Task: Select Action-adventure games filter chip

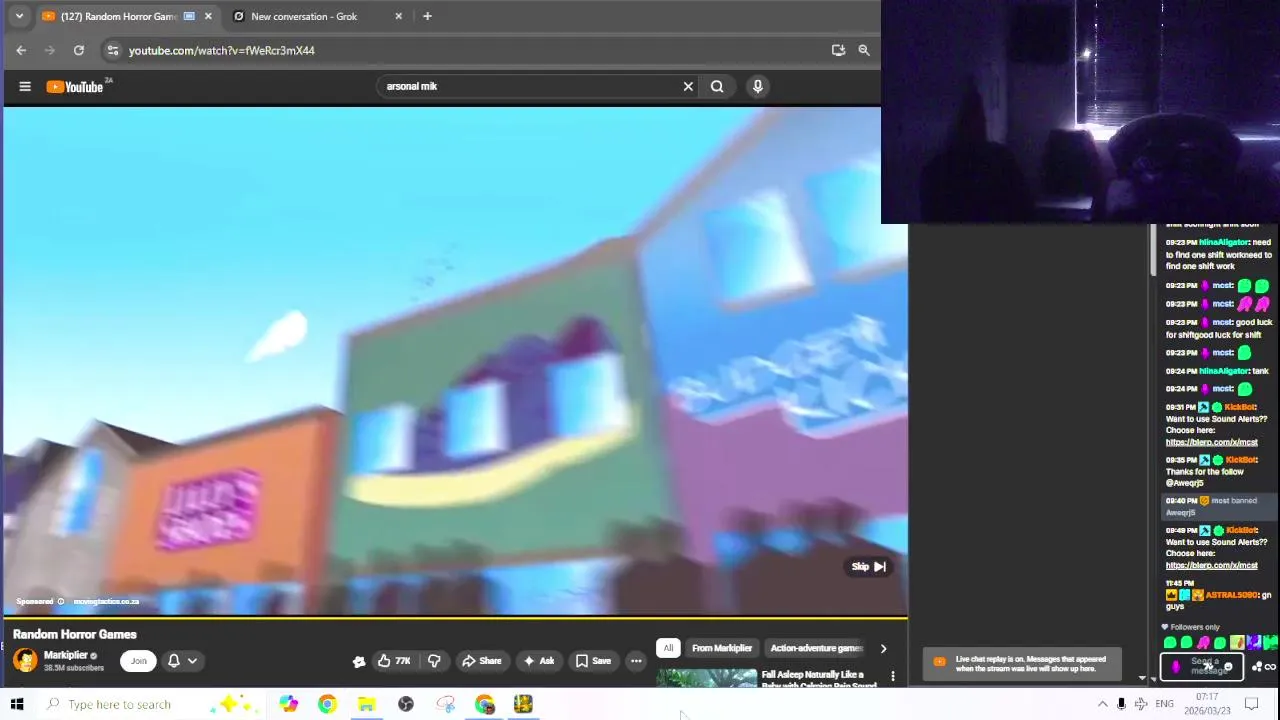Action: (x=814, y=648)
